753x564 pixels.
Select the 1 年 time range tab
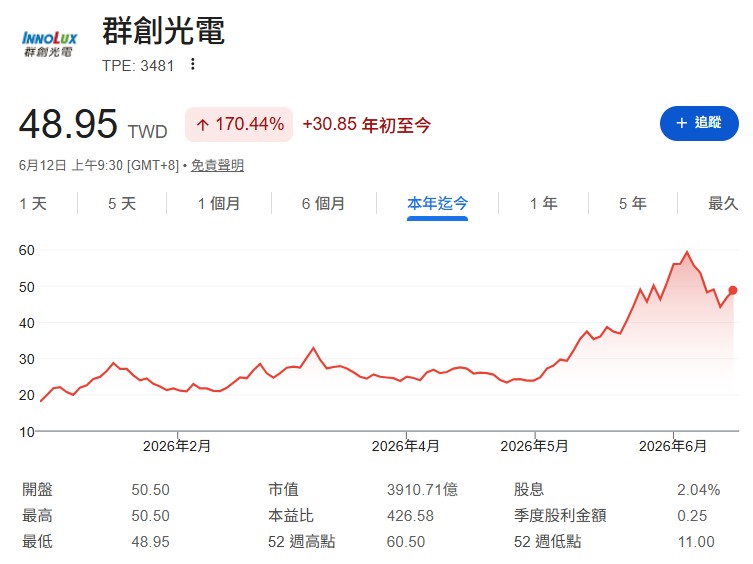544,204
